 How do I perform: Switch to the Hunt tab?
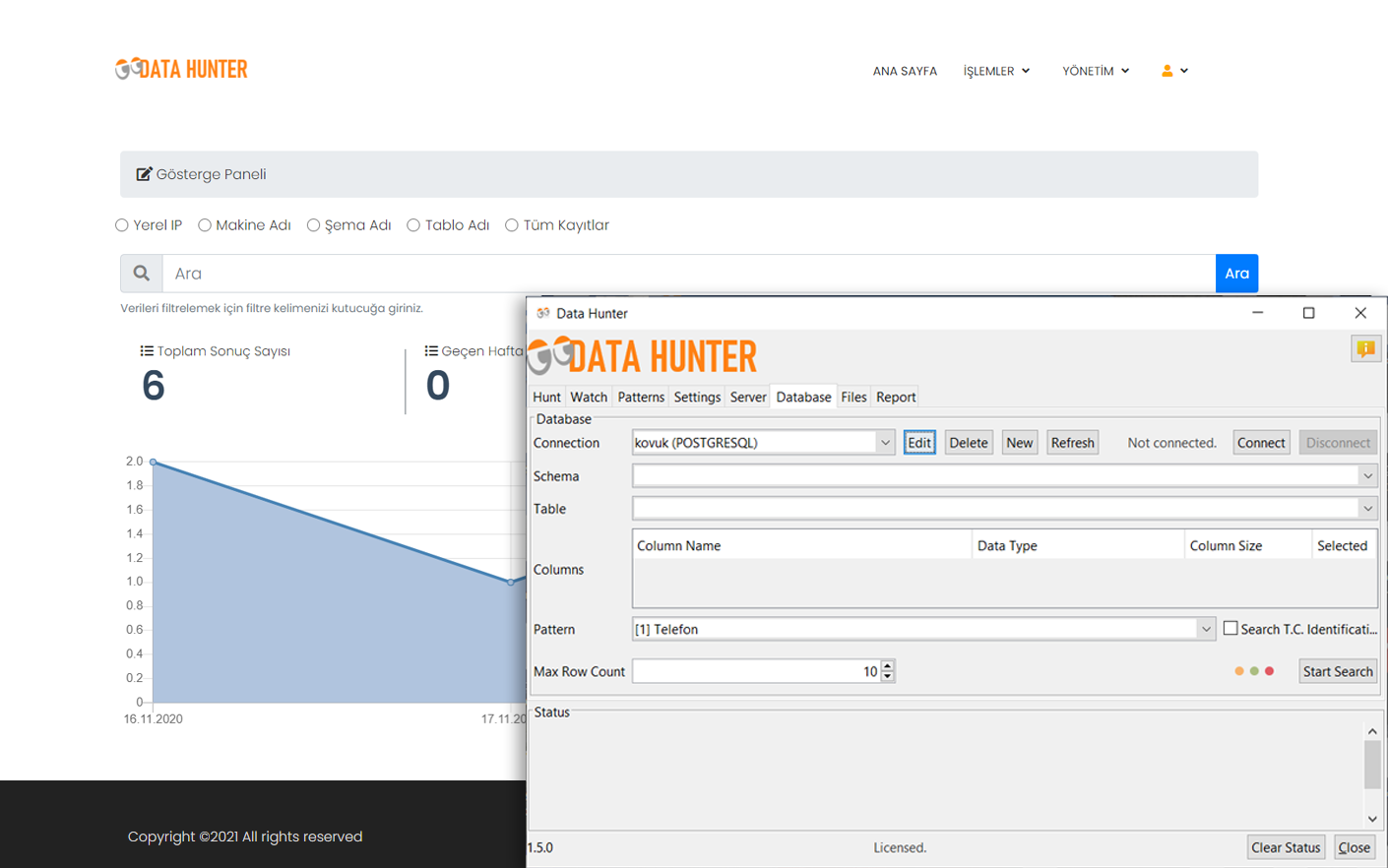click(546, 397)
